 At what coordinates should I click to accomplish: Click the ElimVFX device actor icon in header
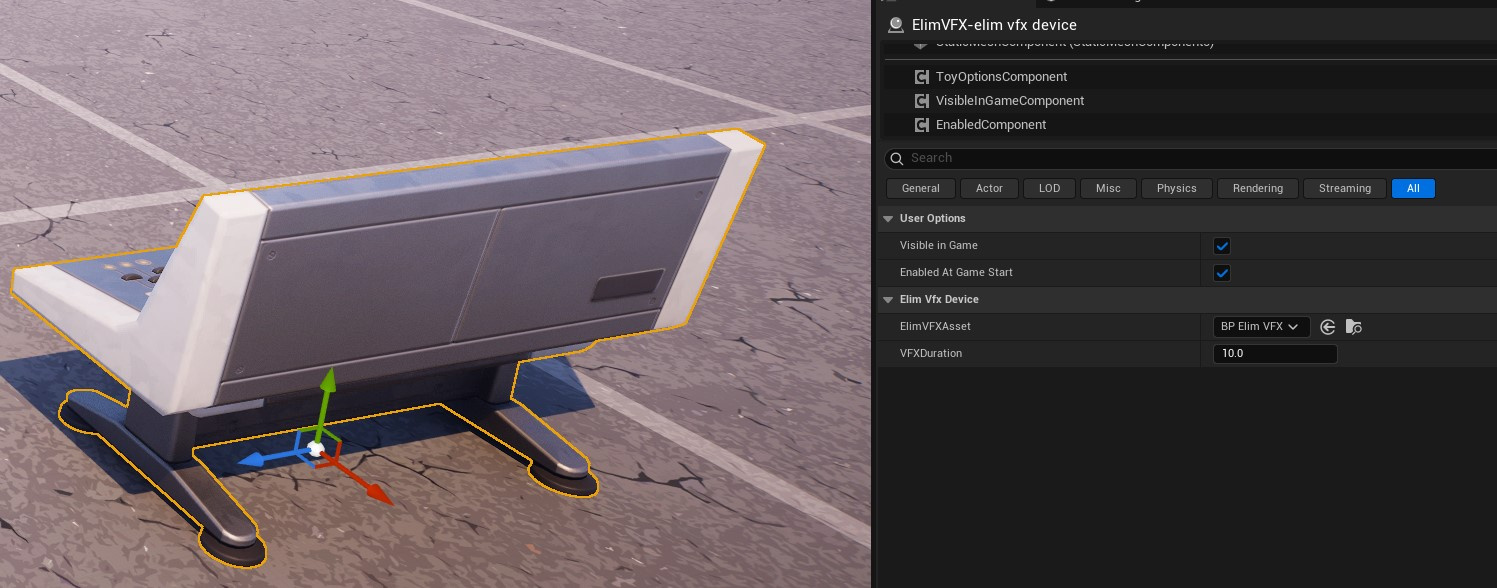click(895, 25)
